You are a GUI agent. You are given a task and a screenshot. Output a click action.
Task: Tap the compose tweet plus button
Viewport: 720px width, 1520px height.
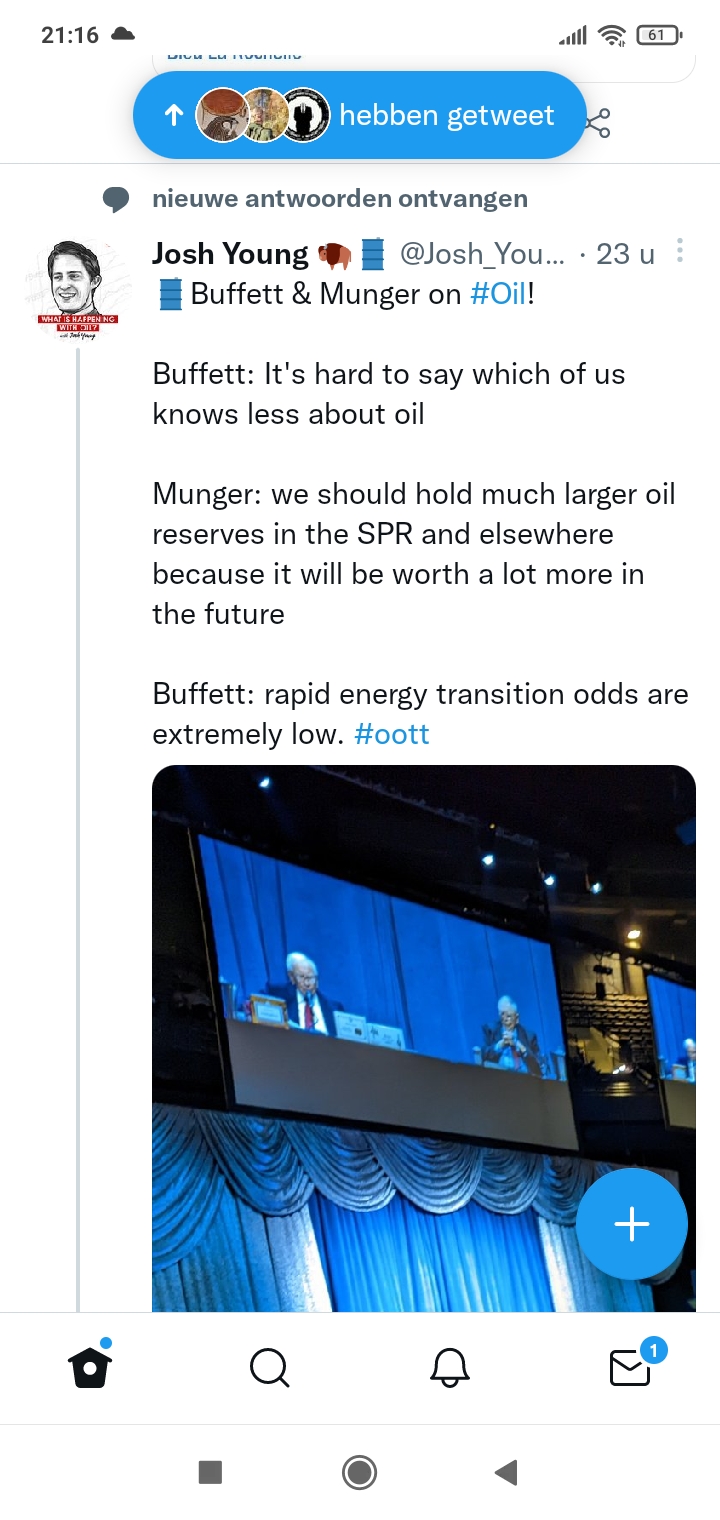[x=631, y=1224]
